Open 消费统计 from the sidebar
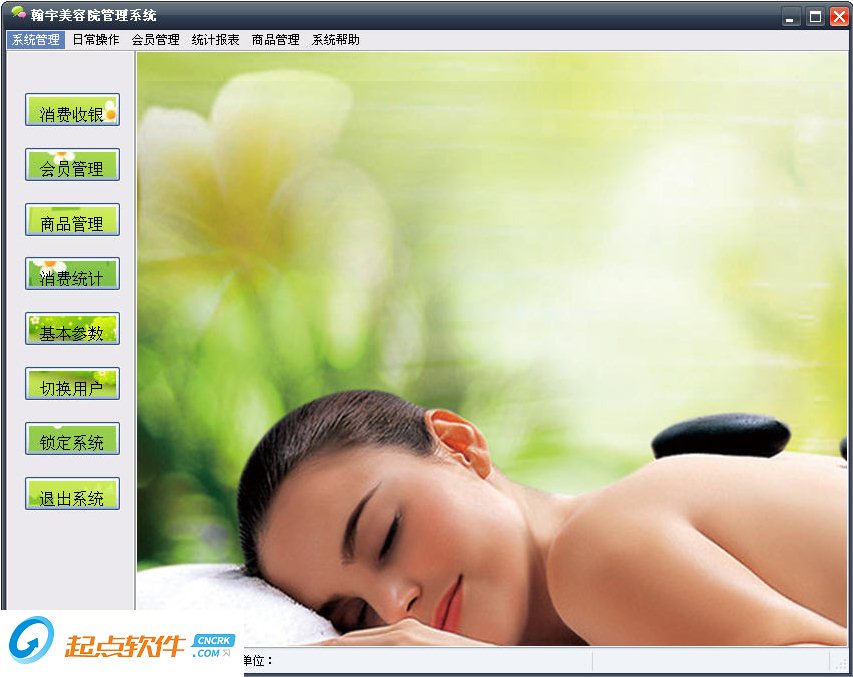853x677 pixels. point(72,274)
